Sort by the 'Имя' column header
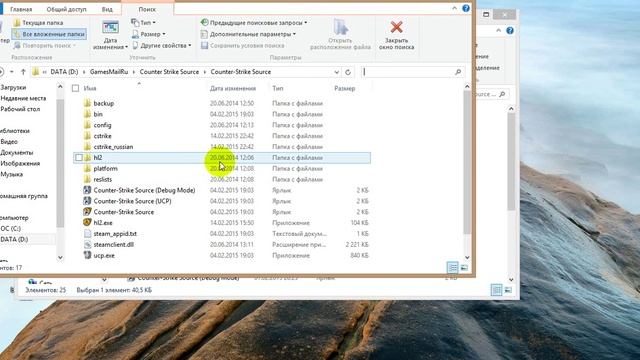This screenshot has width=640, height=360. pos(90,88)
